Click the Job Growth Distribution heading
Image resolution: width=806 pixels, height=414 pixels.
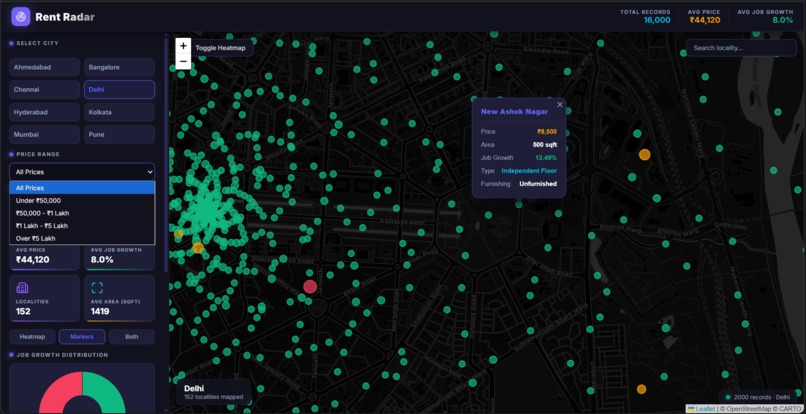pyautogui.click(x=62, y=355)
